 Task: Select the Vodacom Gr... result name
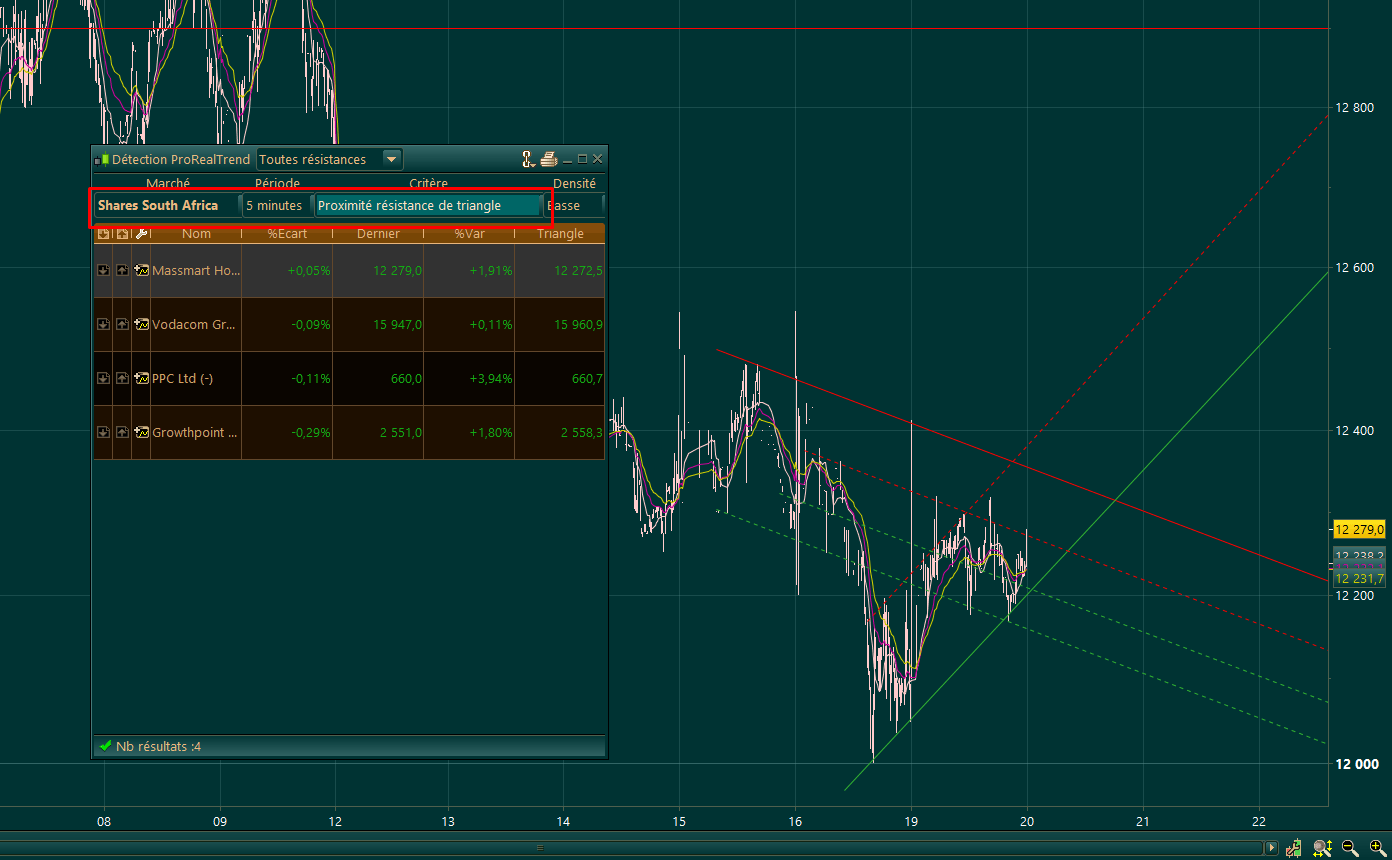(195, 324)
